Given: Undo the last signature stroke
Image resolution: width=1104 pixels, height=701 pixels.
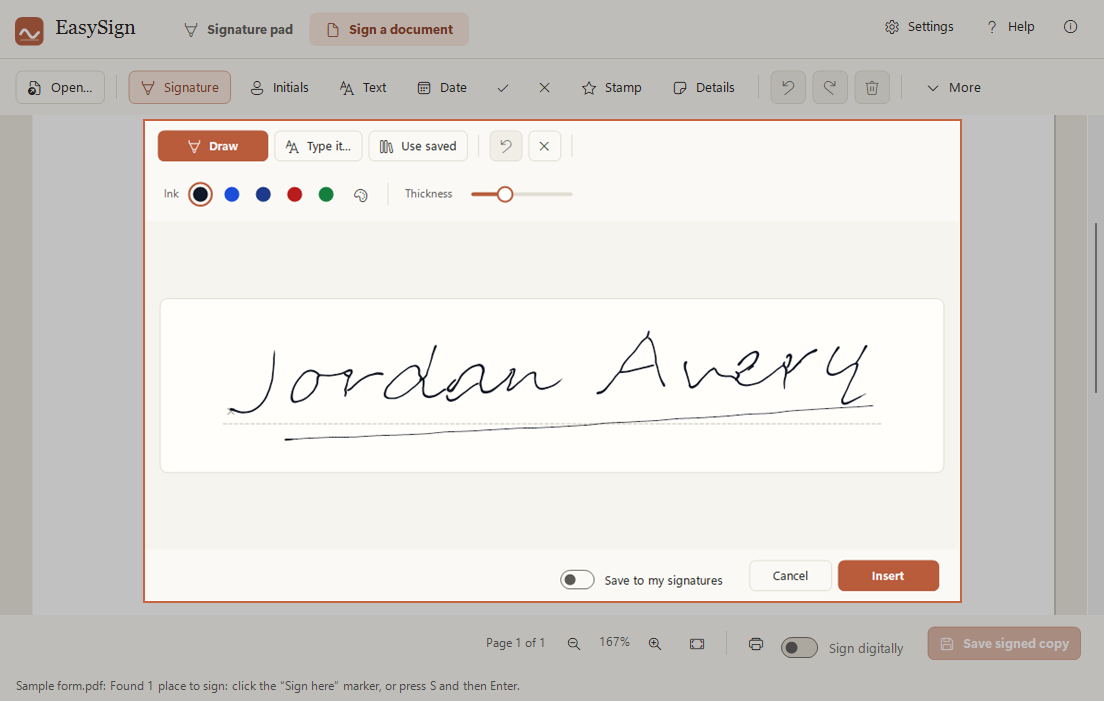Looking at the screenshot, I should pyautogui.click(x=506, y=146).
